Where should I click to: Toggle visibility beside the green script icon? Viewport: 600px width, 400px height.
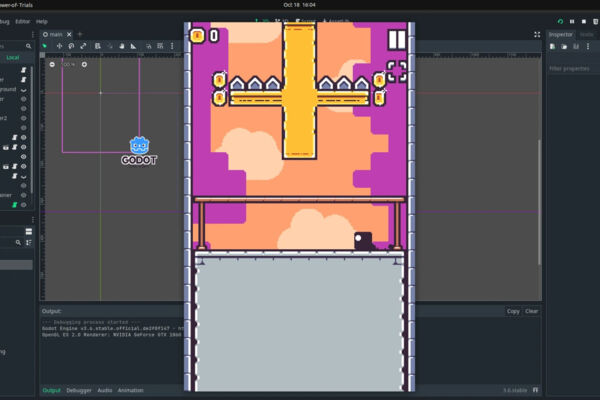coord(23,205)
